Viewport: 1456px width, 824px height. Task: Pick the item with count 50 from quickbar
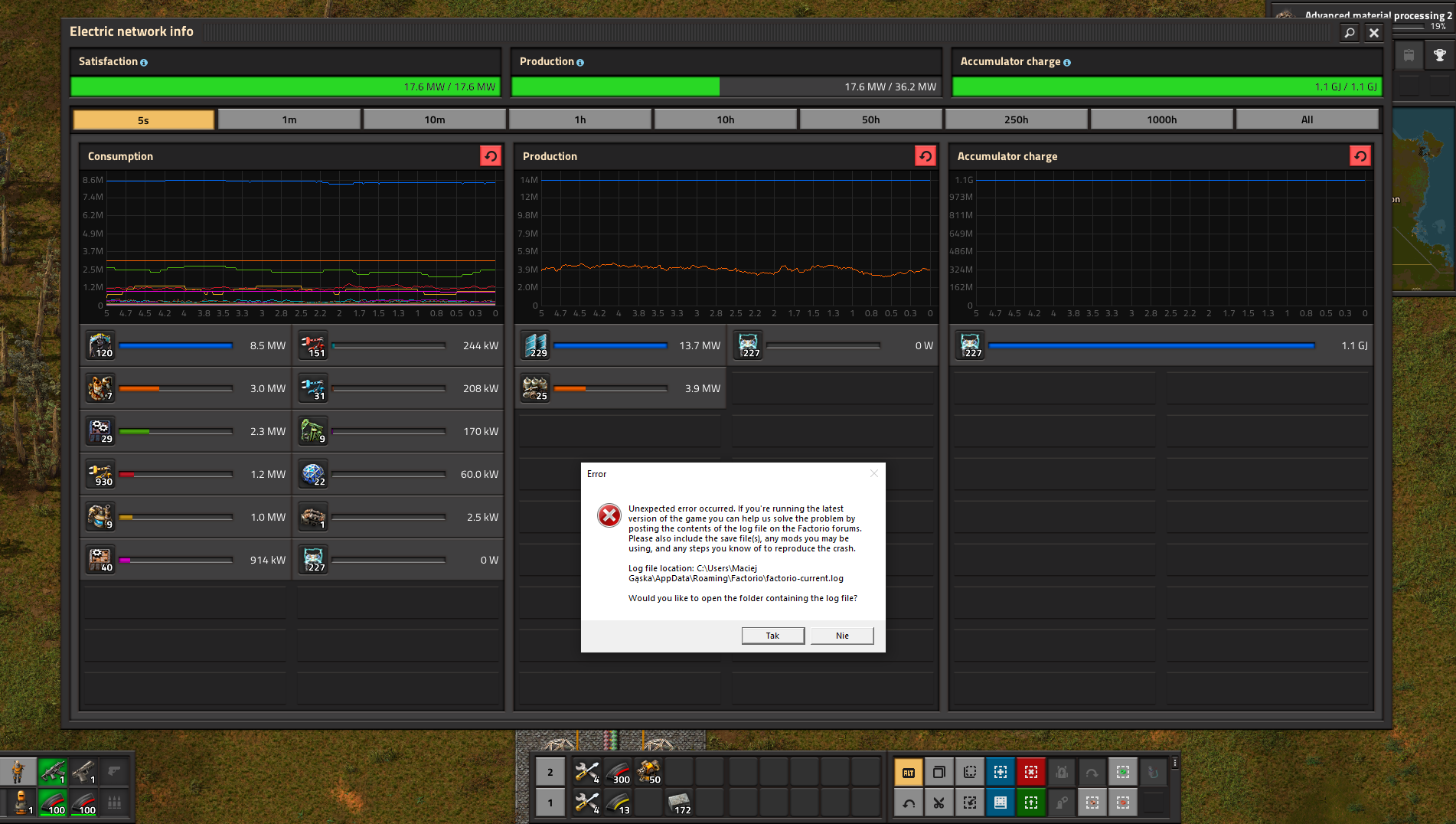(649, 771)
